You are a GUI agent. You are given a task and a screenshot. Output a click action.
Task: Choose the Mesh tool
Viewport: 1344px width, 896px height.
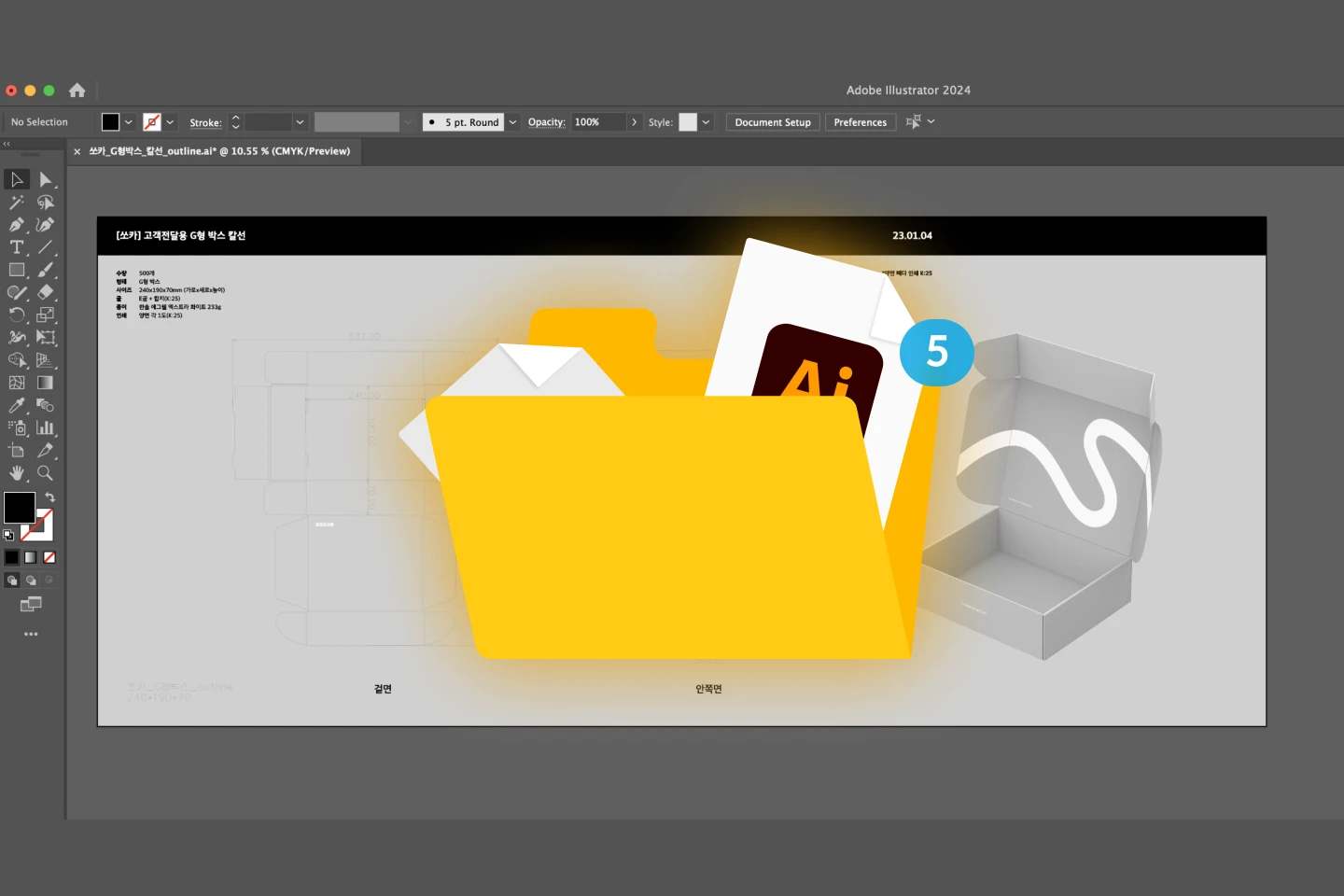[x=17, y=383]
